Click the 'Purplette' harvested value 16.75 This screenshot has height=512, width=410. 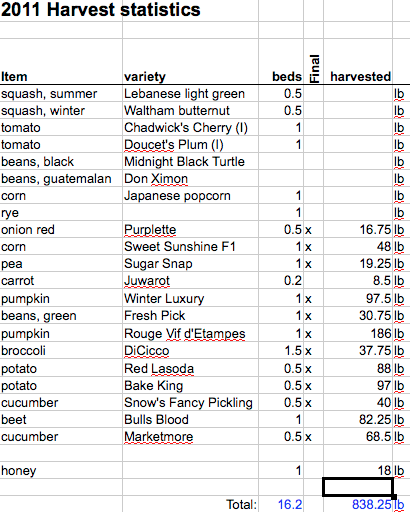point(375,230)
